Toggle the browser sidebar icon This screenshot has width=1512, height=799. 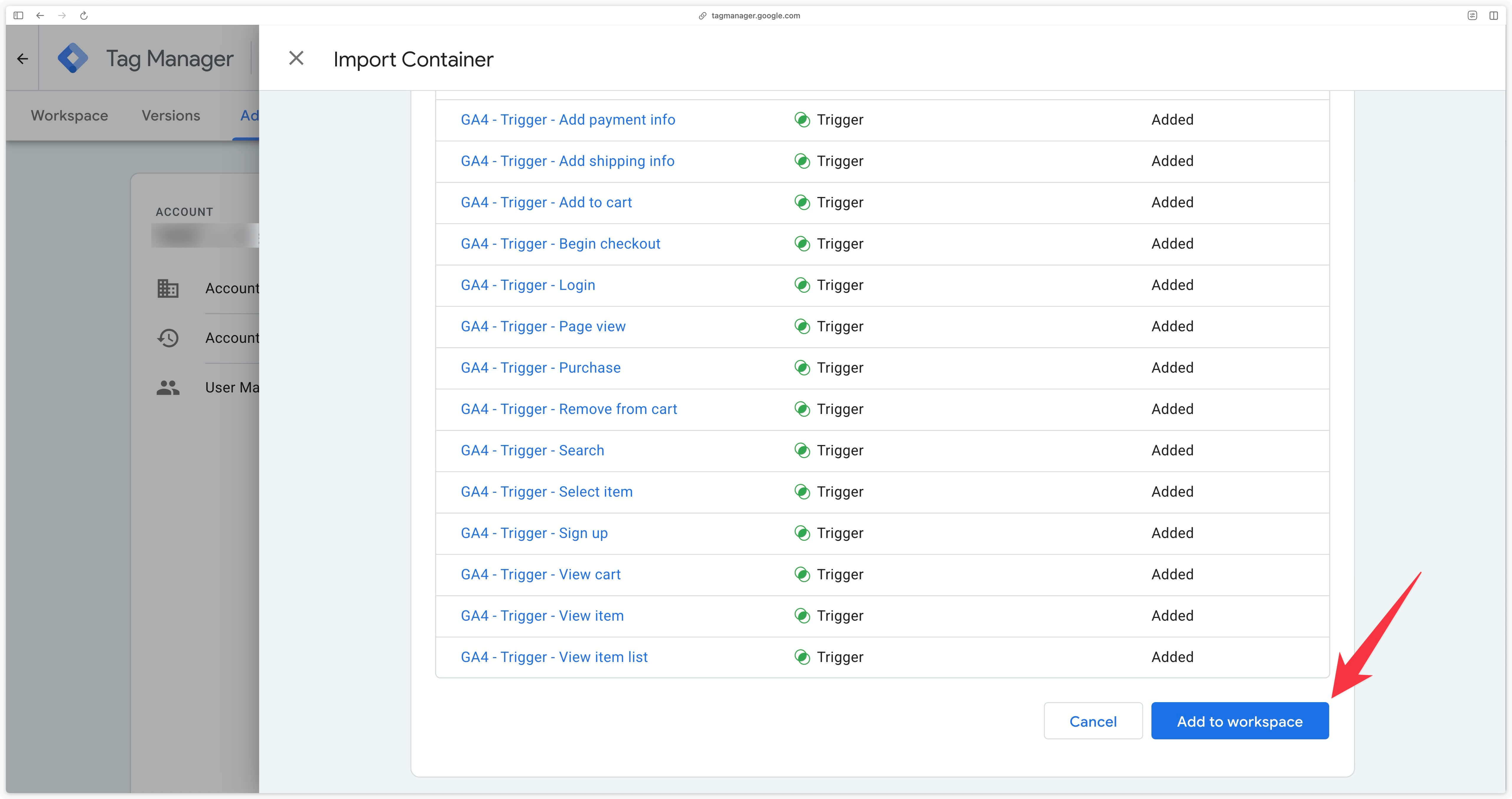[18, 16]
